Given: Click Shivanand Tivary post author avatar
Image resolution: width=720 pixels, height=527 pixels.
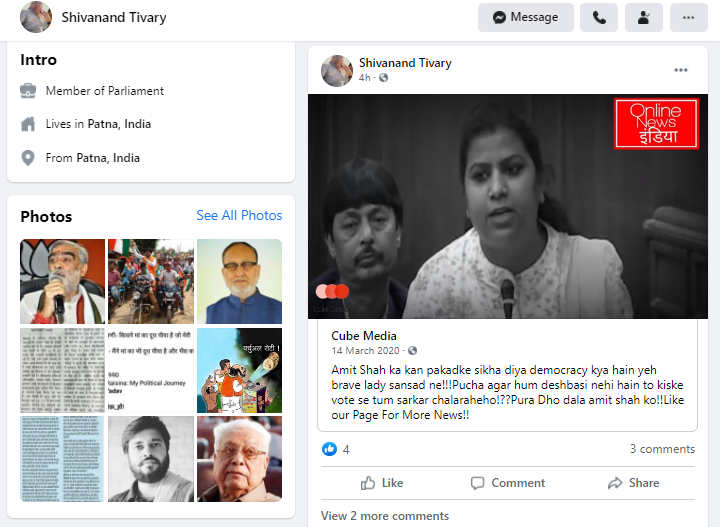Looking at the screenshot, I should point(337,71).
